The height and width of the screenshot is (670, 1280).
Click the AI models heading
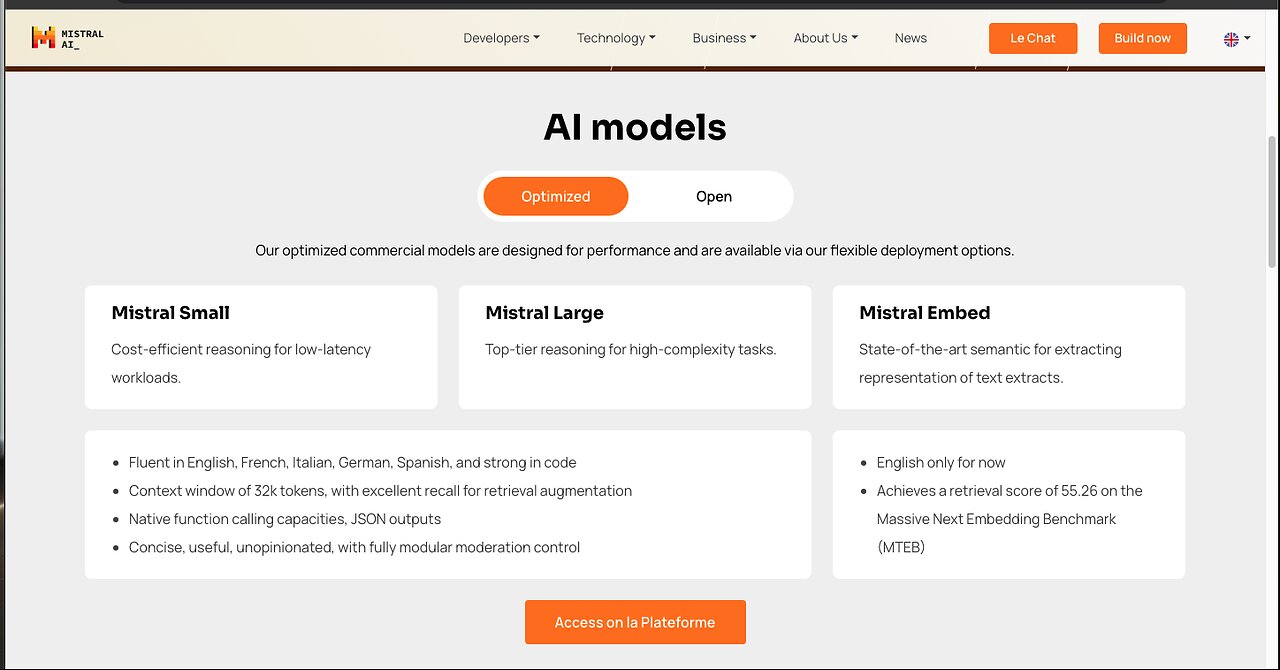pos(635,127)
